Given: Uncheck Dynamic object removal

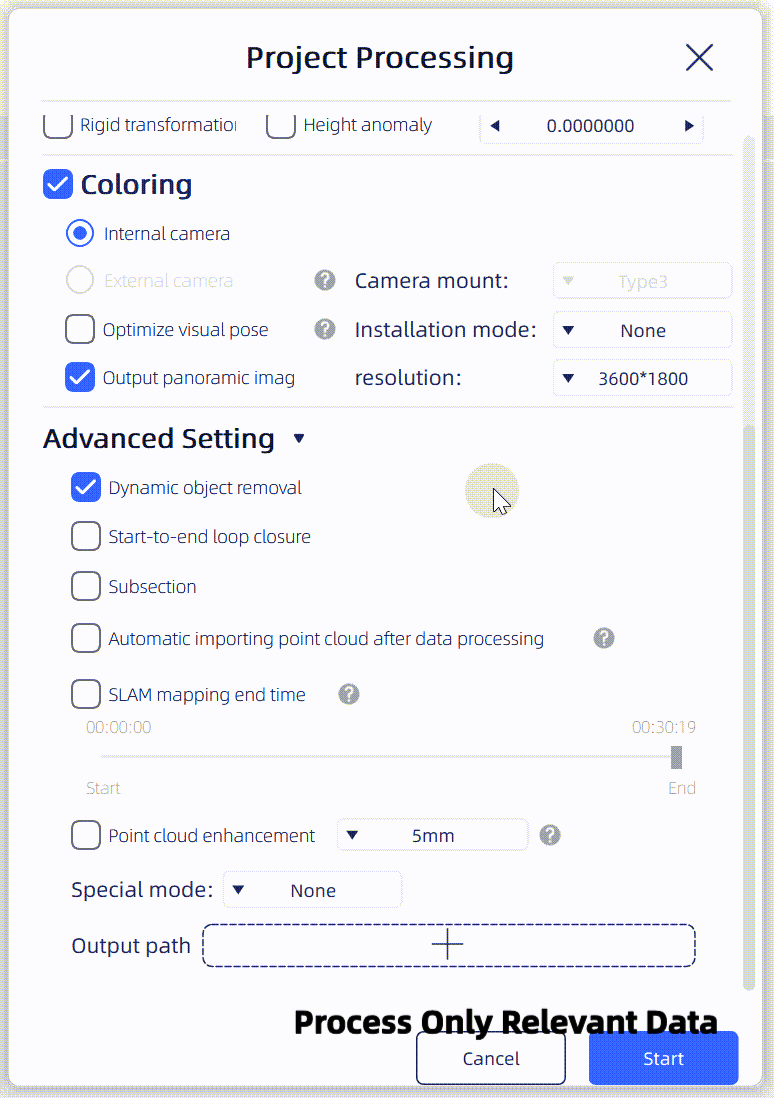Looking at the screenshot, I should 86,487.
